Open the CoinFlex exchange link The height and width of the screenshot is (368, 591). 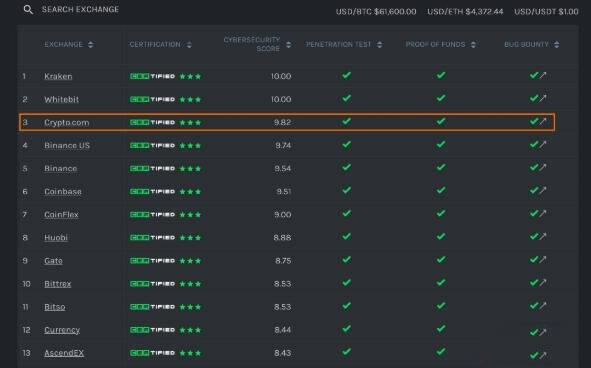point(61,215)
